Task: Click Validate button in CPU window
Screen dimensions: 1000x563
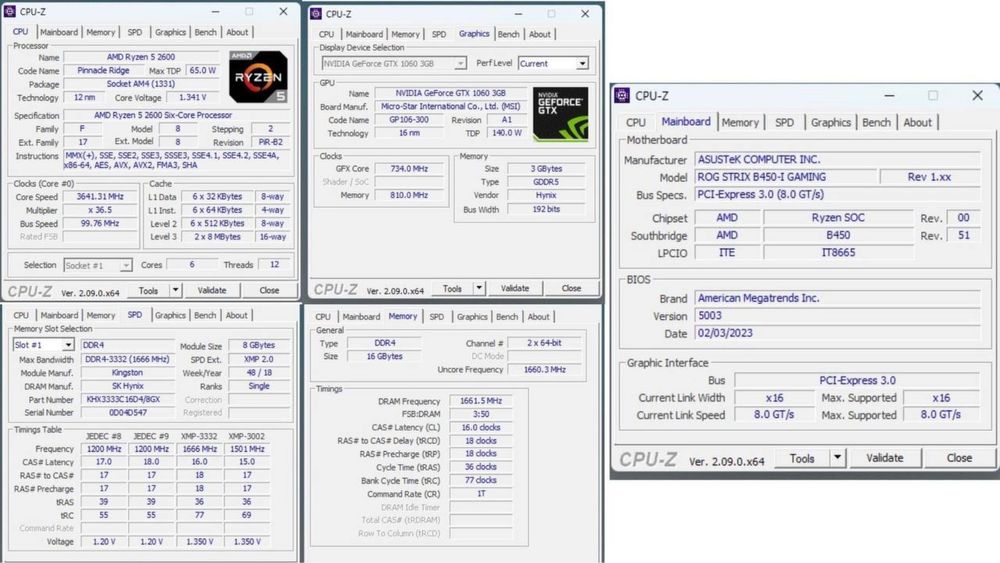Action: tap(212, 290)
